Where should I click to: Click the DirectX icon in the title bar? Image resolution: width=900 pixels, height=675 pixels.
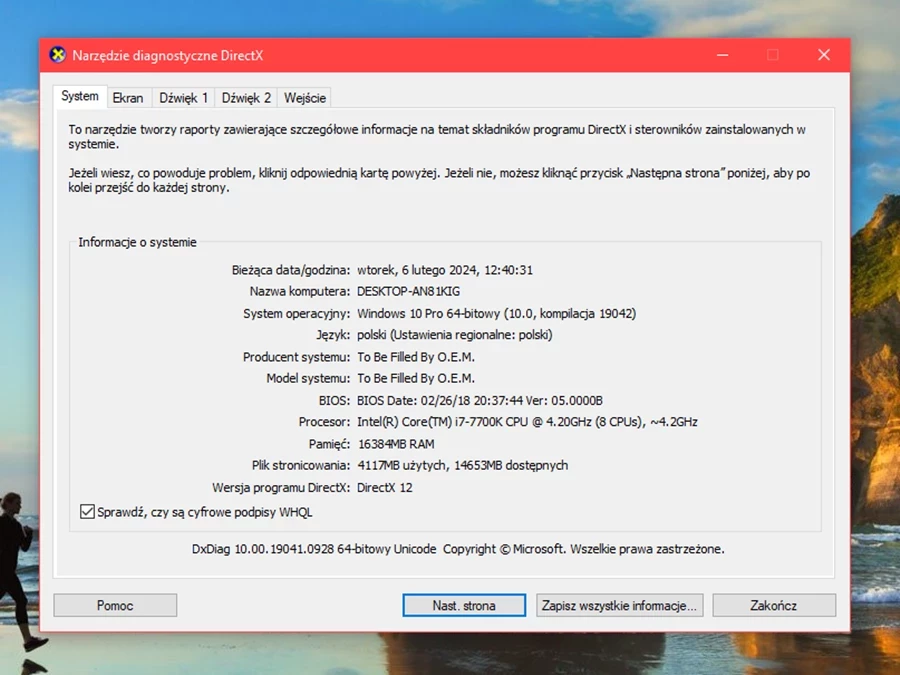57,55
